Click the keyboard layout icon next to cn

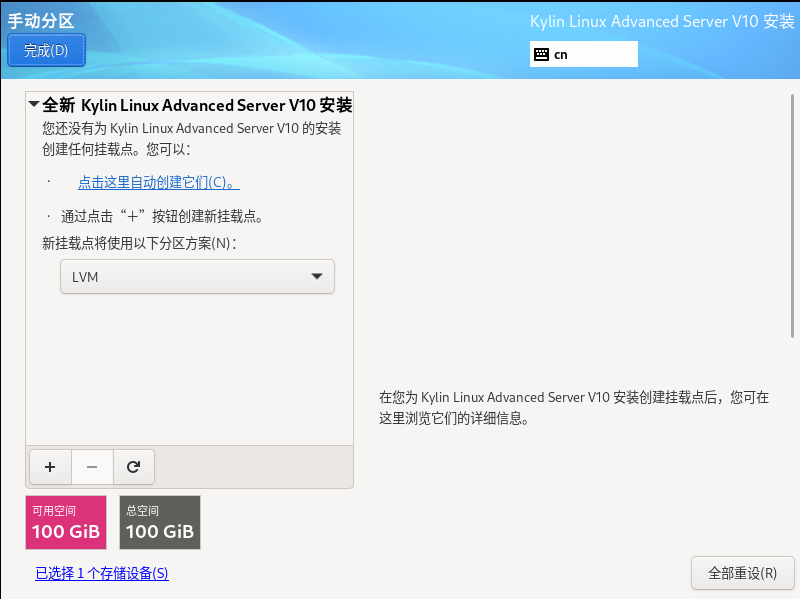[541, 55]
